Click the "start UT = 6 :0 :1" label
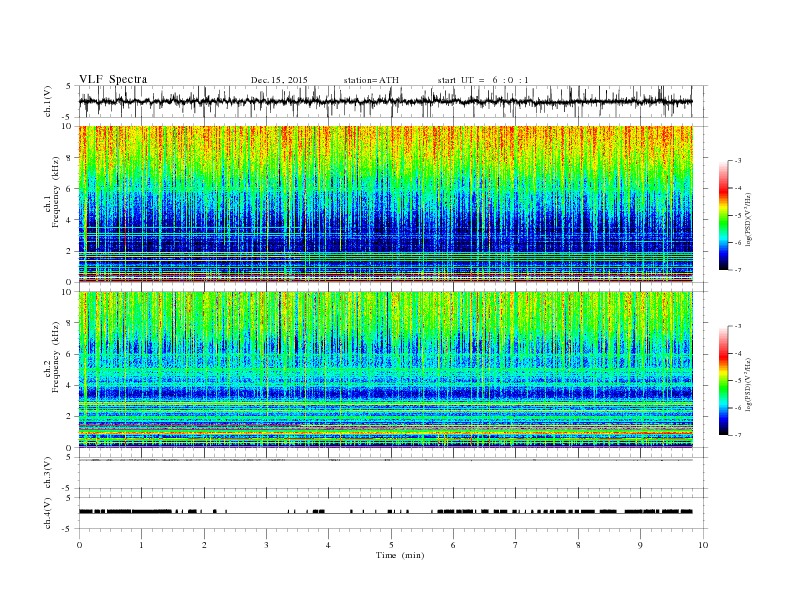The width and height of the screenshot is (792, 612). pyautogui.click(x=483, y=80)
